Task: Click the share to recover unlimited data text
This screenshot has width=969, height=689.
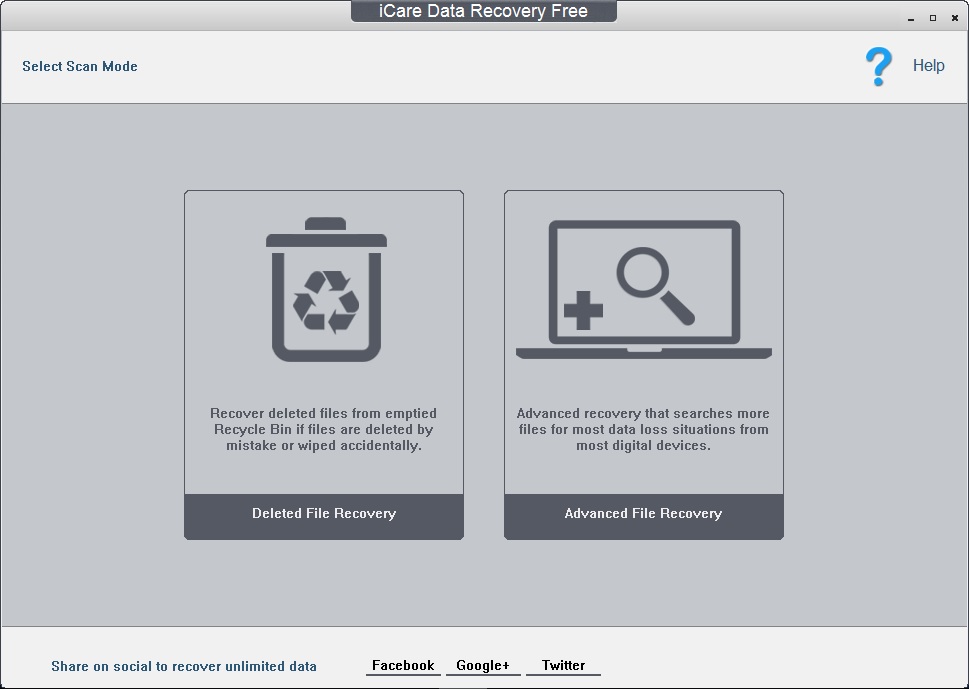Action: pyautogui.click(x=184, y=666)
